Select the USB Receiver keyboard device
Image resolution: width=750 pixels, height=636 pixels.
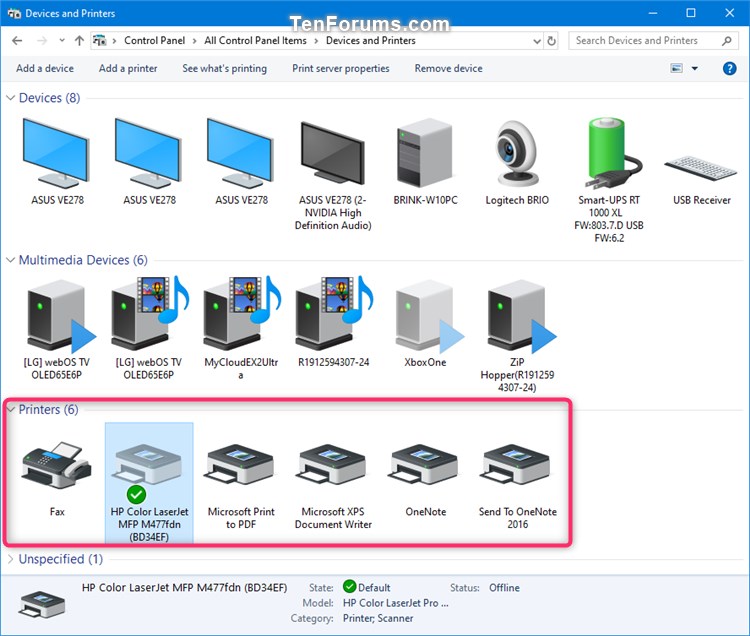[701, 167]
